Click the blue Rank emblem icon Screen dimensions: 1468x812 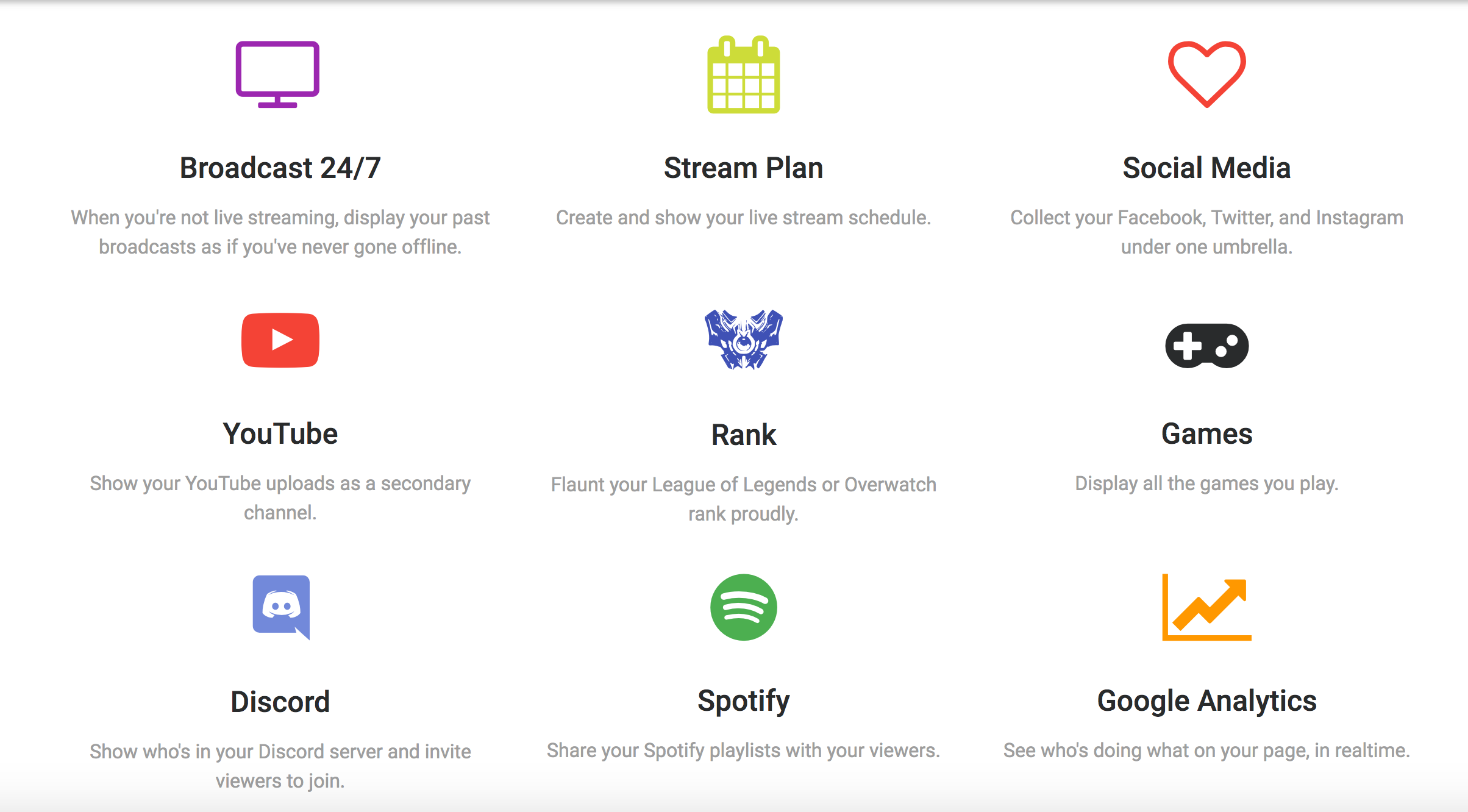[x=743, y=340]
